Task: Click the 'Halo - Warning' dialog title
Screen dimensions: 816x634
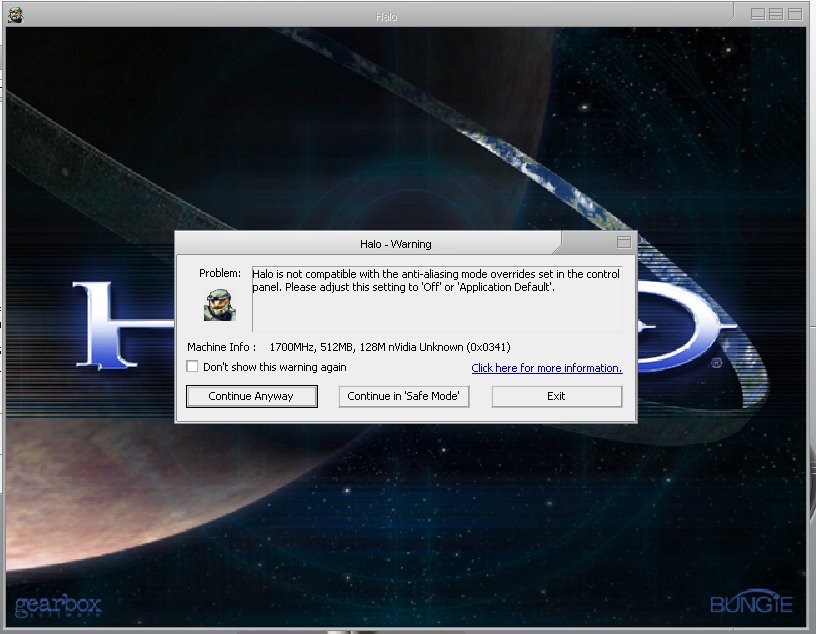Action: 396,244
